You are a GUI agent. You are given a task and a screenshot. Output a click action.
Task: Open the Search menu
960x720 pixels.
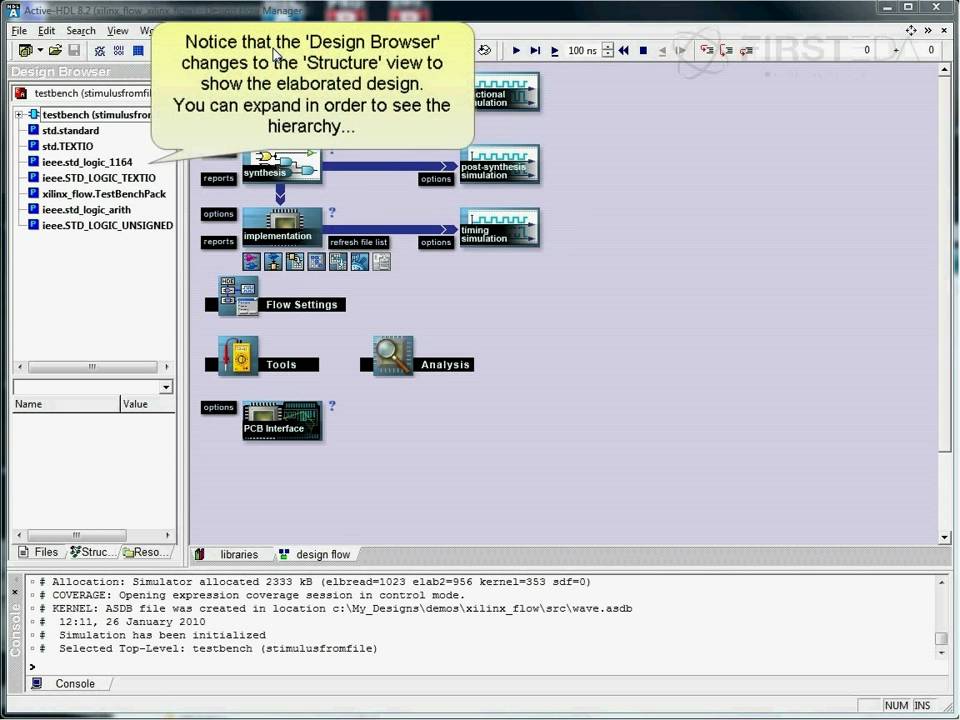[x=81, y=31]
